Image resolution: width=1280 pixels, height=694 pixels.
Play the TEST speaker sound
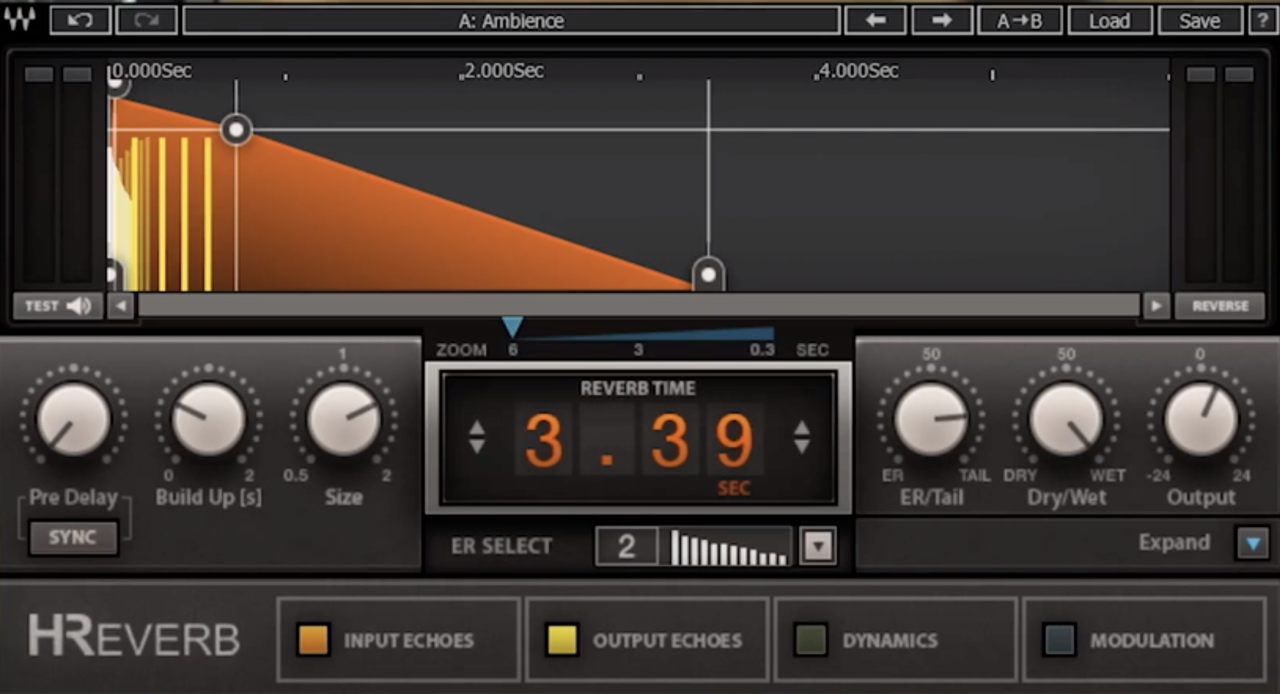pos(57,306)
